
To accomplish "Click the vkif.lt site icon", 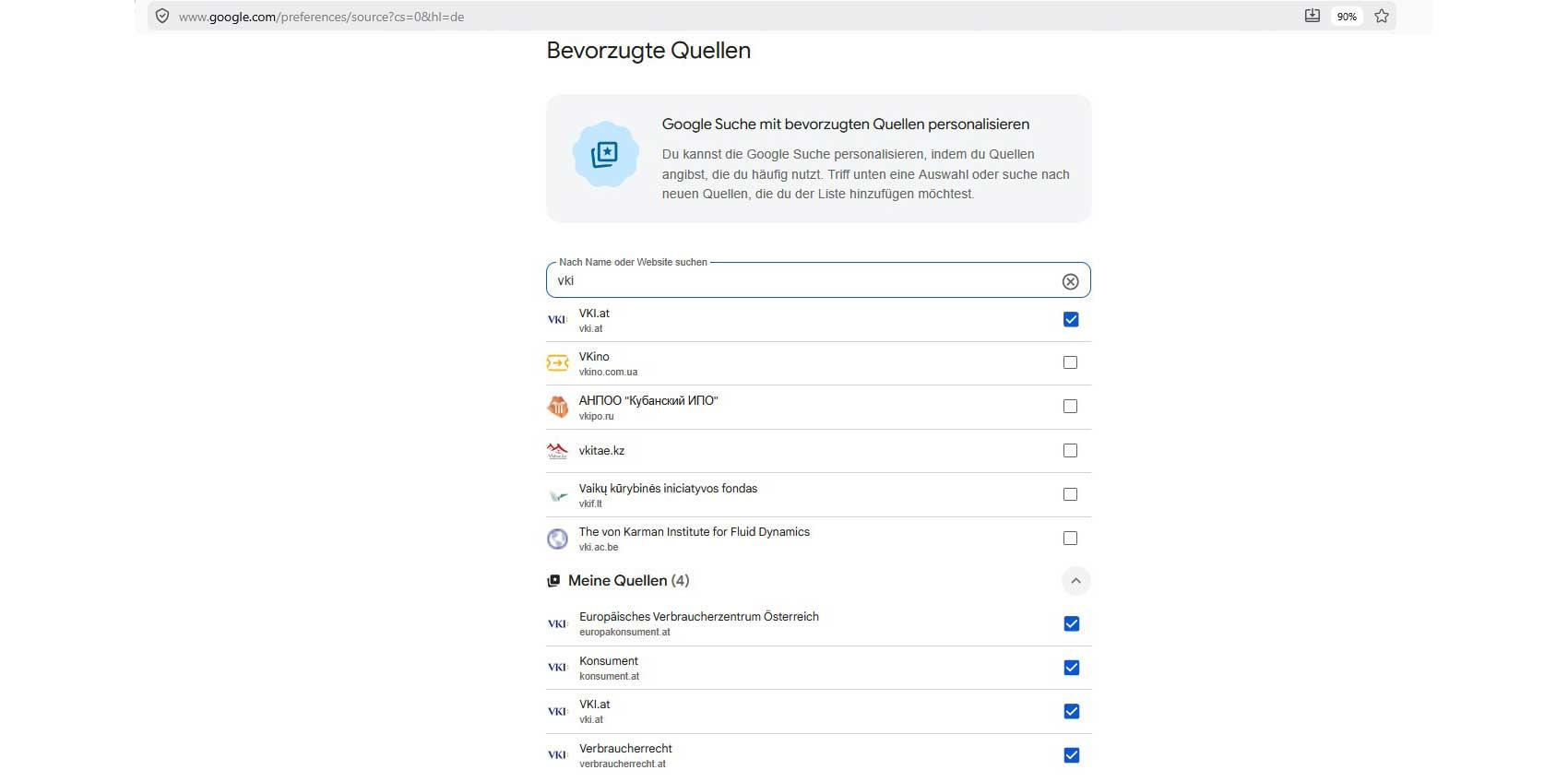I will pyautogui.click(x=557, y=495).
